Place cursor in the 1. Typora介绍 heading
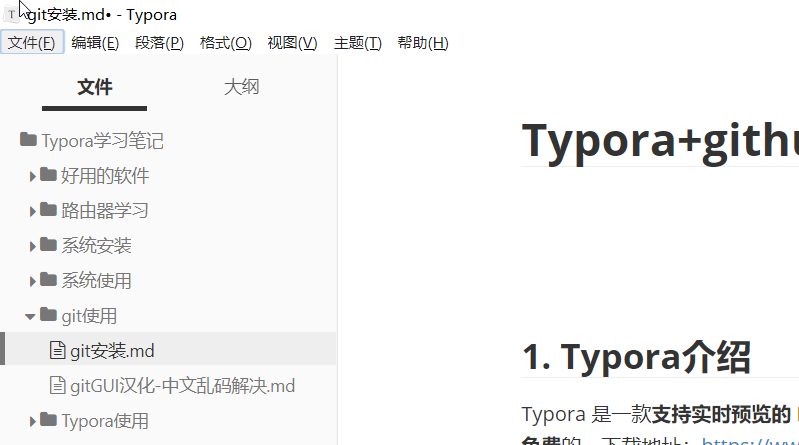 (x=636, y=357)
